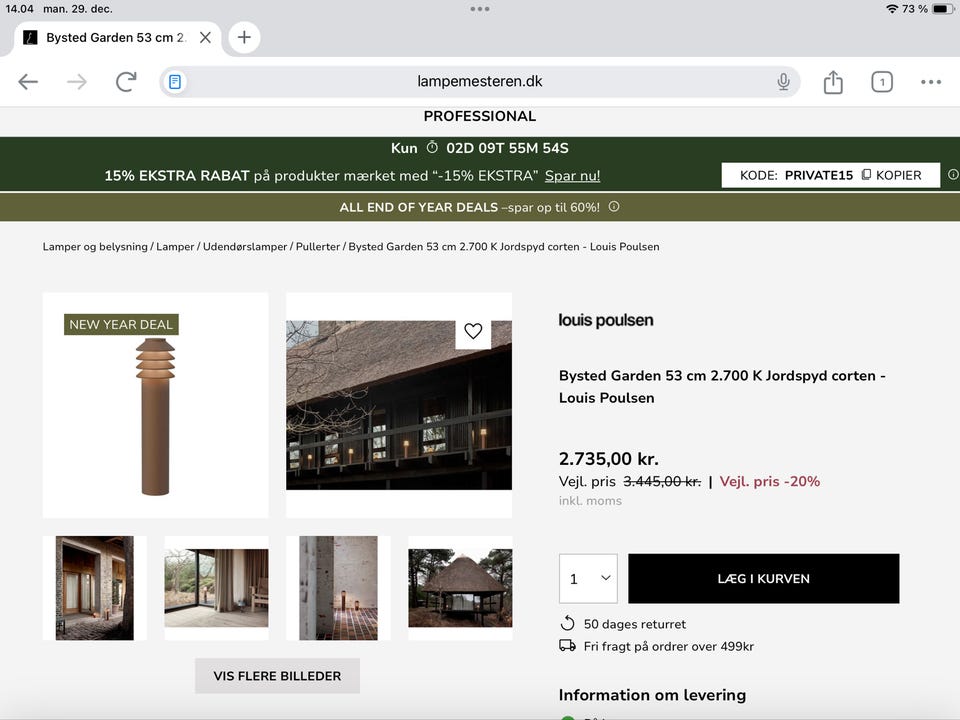Screen dimensions: 960x720
Task: Click the free shipping truck icon
Action: click(x=568, y=645)
